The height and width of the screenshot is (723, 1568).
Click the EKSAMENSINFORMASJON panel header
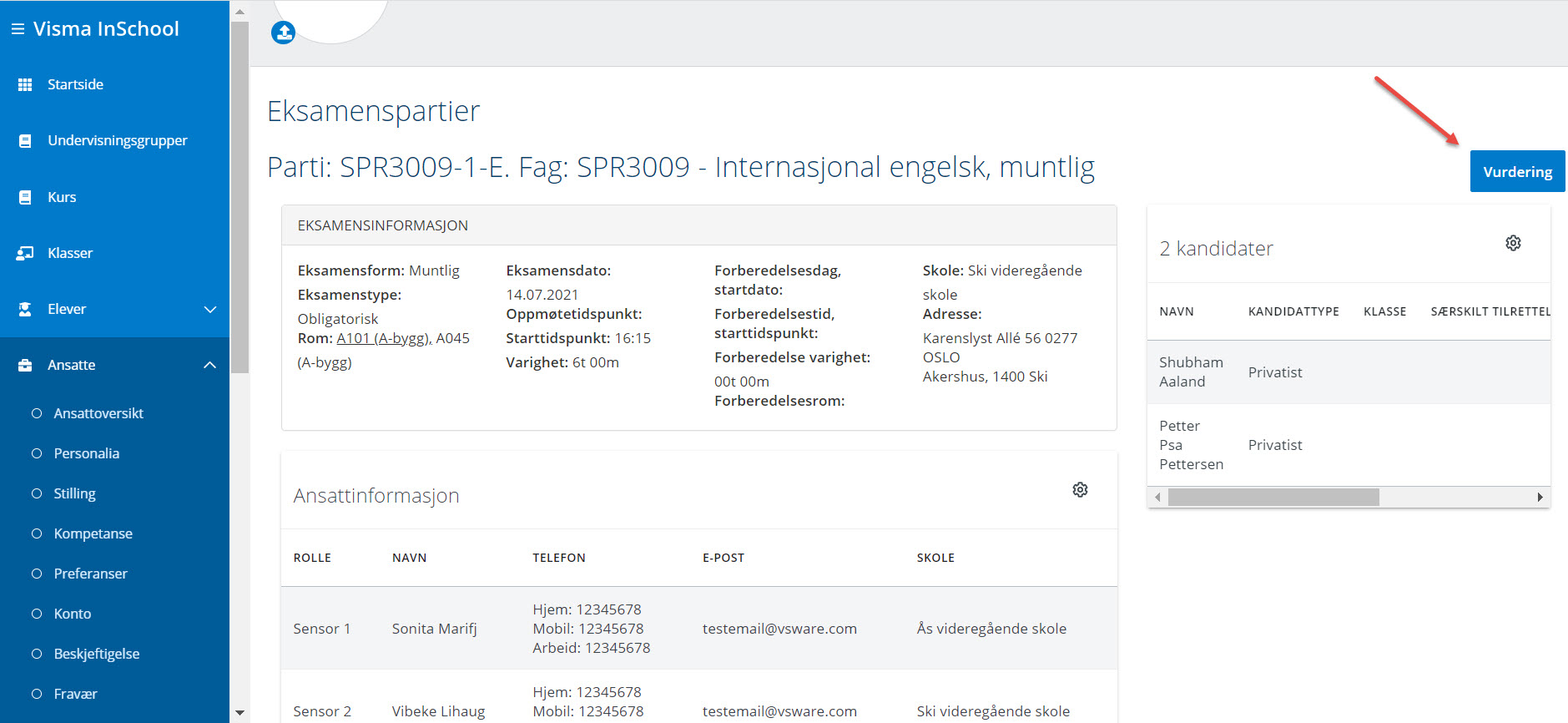click(699, 225)
